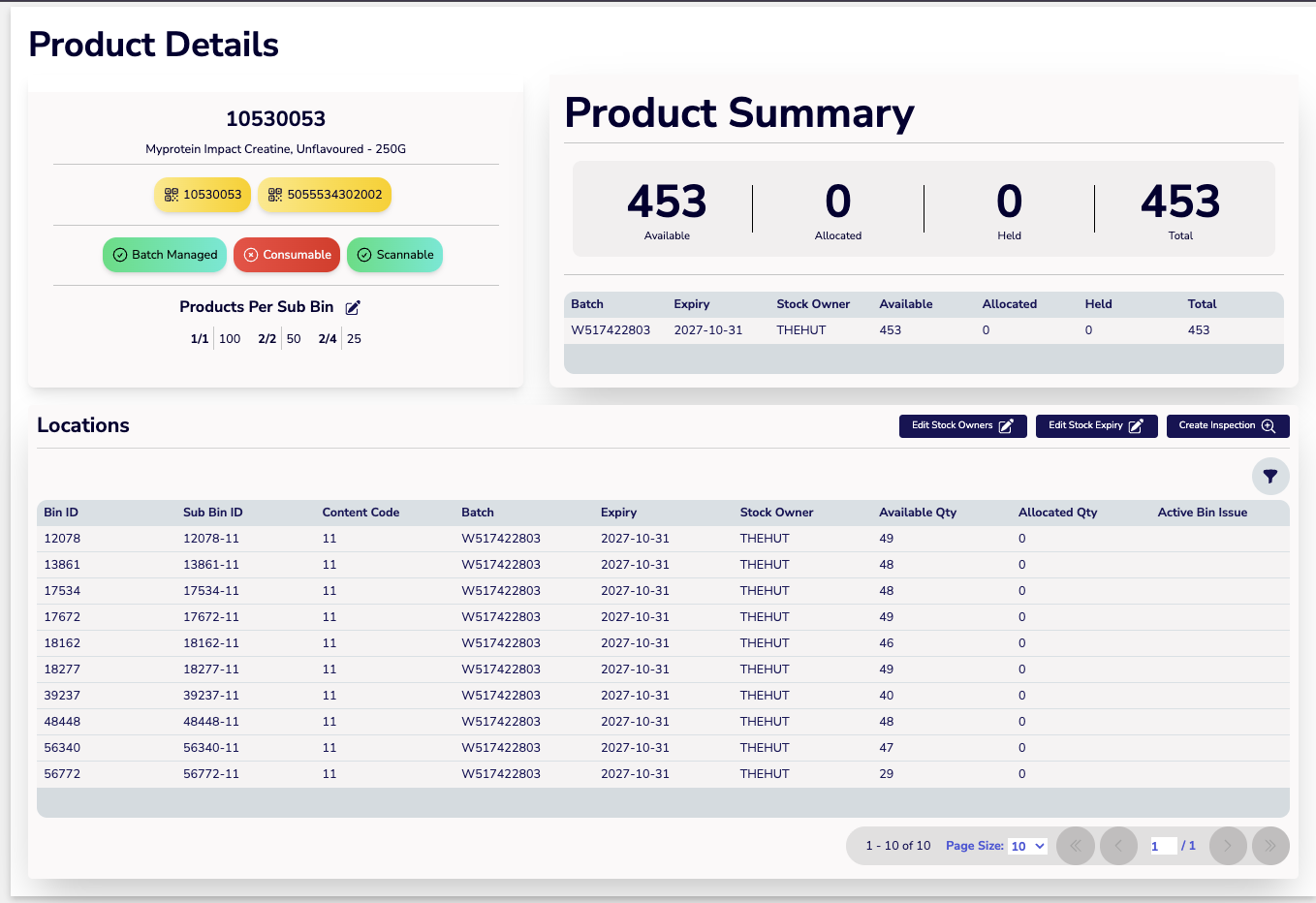Select sub bin 13861-11 cell
Screen dimensions: 1316x903
click(x=211, y=565)
